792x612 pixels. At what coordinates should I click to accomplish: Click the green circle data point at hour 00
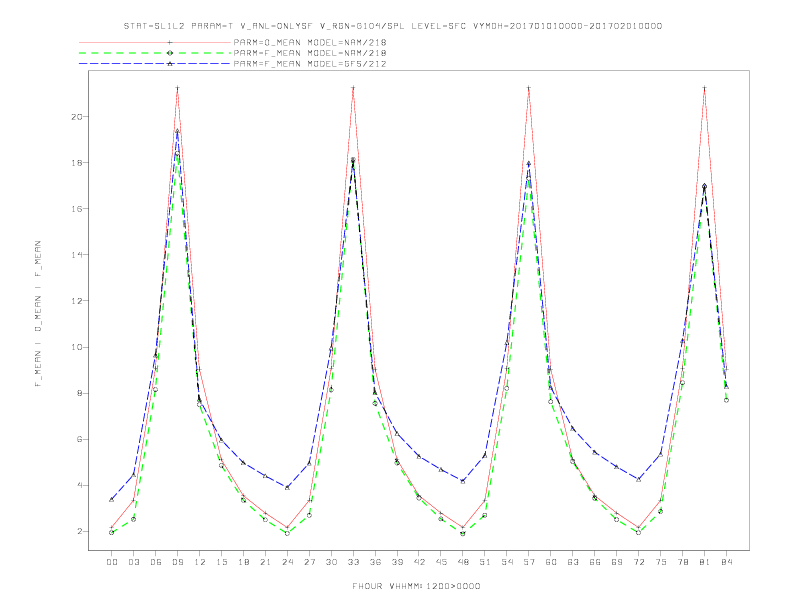click(x=112, y=532)
